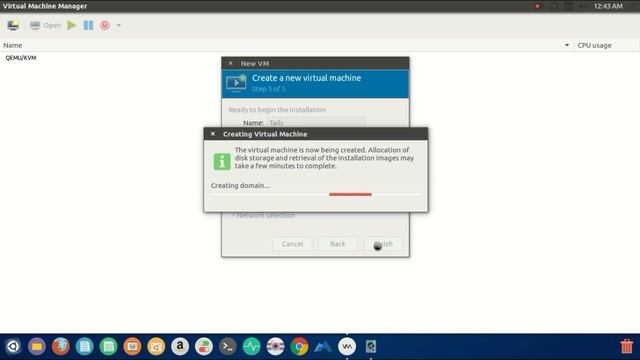
Task: Open the toggle-switch settings dock icon
Action: coord(204,347)
